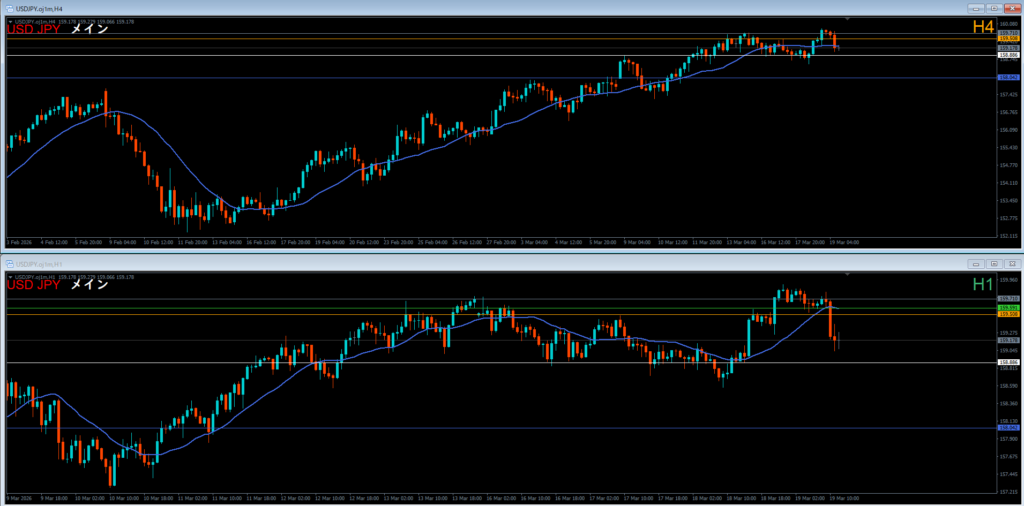The image size is (1024, 506).
Task: Click the orange H4 timeframe label
Action: [x=985, y=28]
